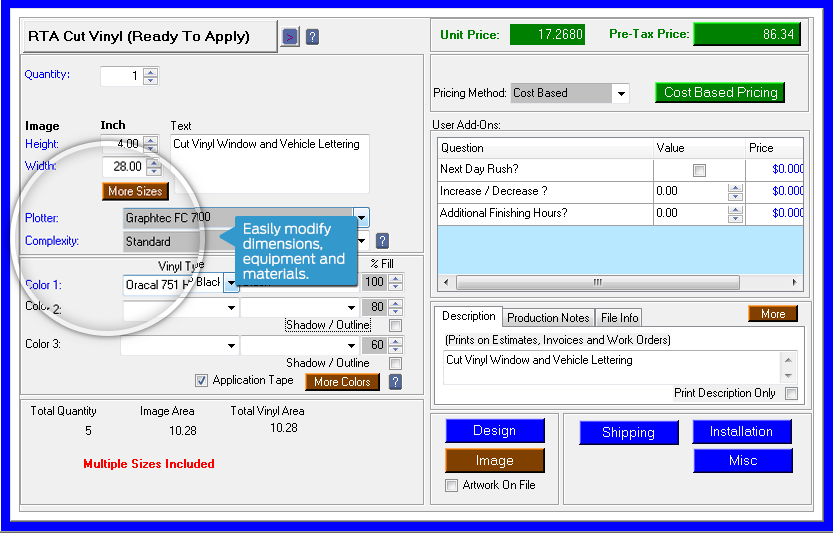Click the help icon beside More Colors
833x533 pixels.
coord(395,382)
